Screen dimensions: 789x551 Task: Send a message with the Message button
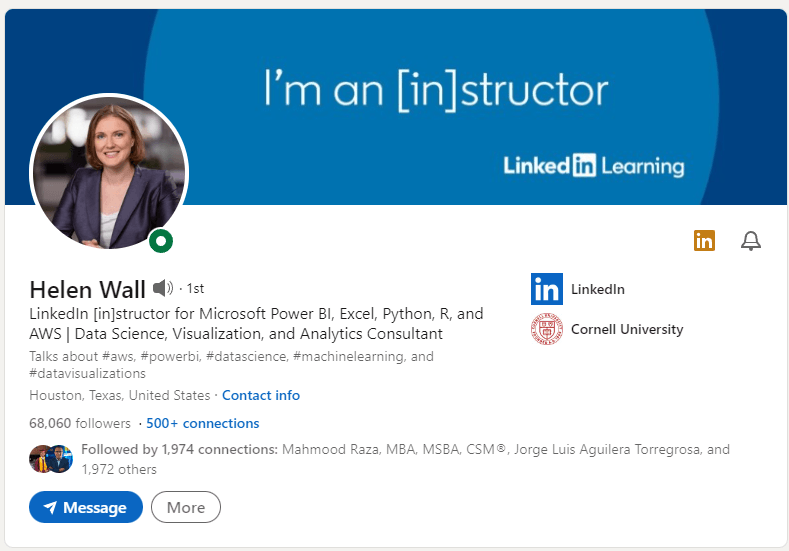(86, 507)
